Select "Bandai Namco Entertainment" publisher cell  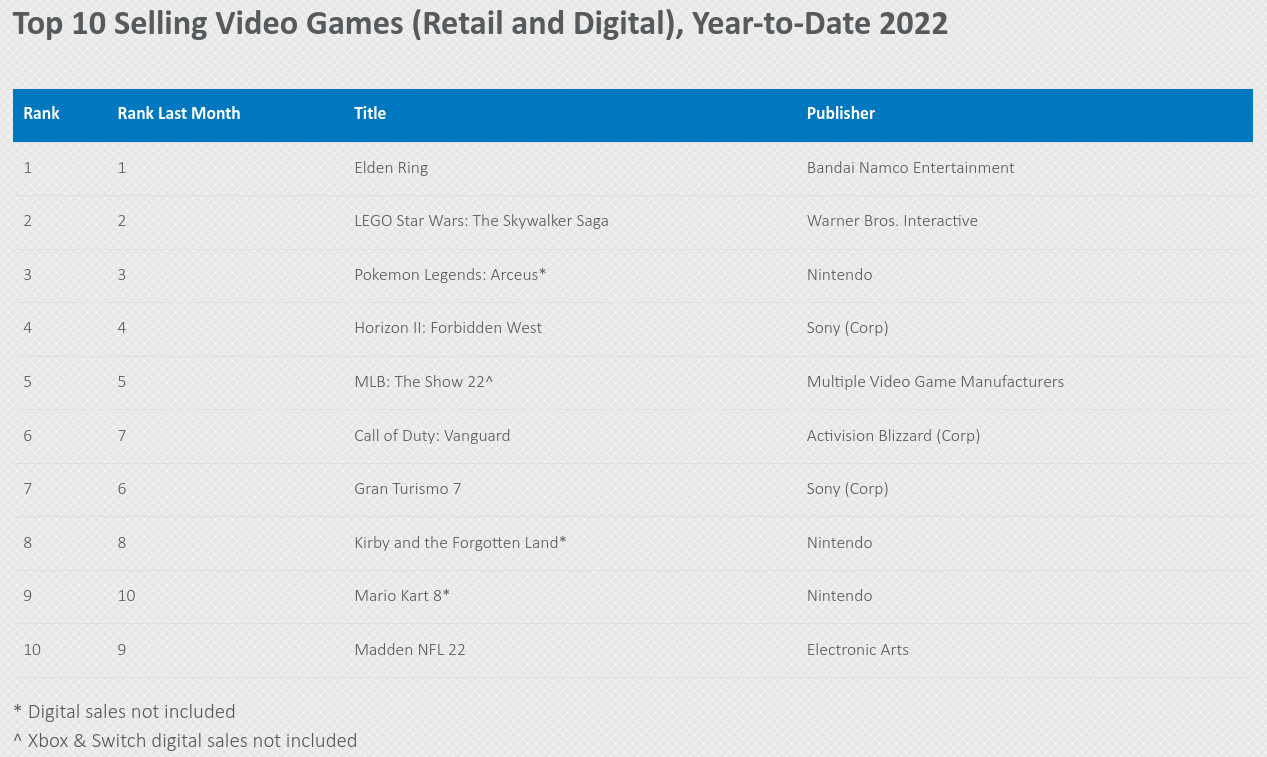click(x=911, y=168)
